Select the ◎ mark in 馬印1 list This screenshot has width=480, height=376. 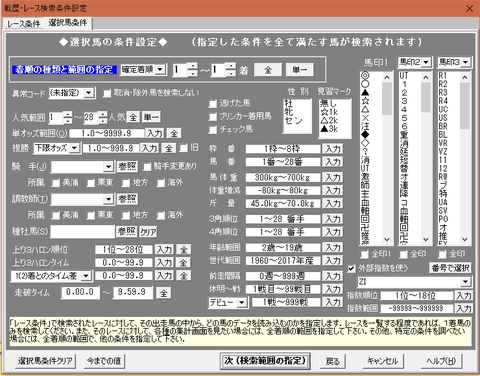(365, 76)
